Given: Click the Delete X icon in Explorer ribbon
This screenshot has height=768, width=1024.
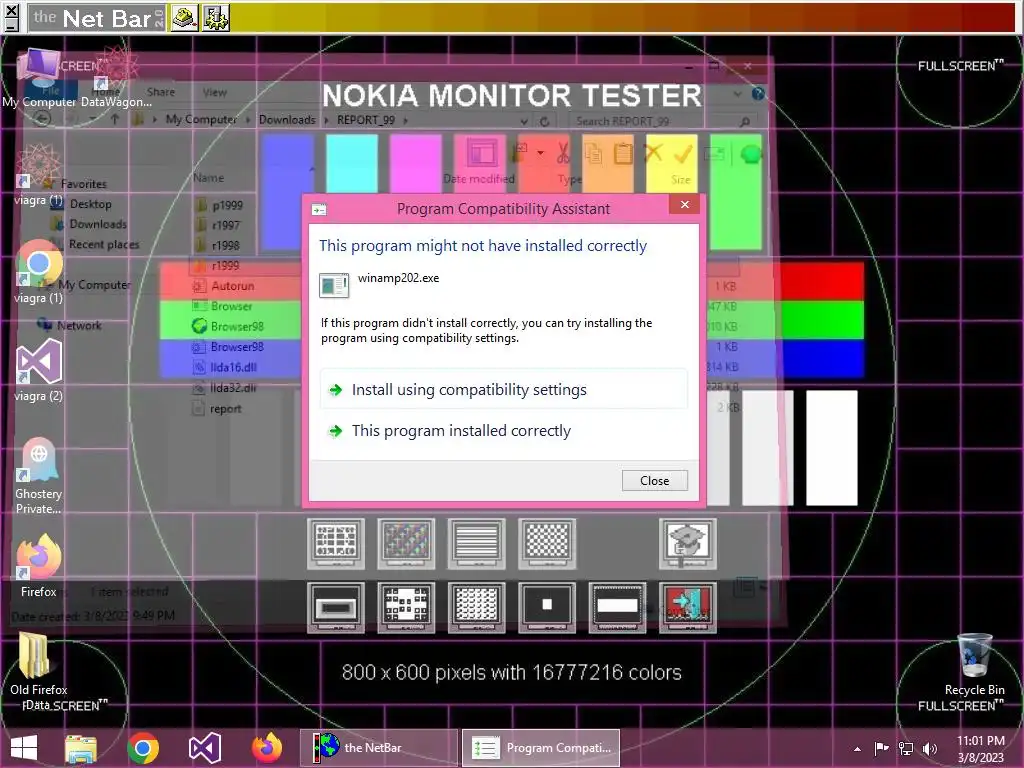Looking at the screenshot, I should click(652, 153).
